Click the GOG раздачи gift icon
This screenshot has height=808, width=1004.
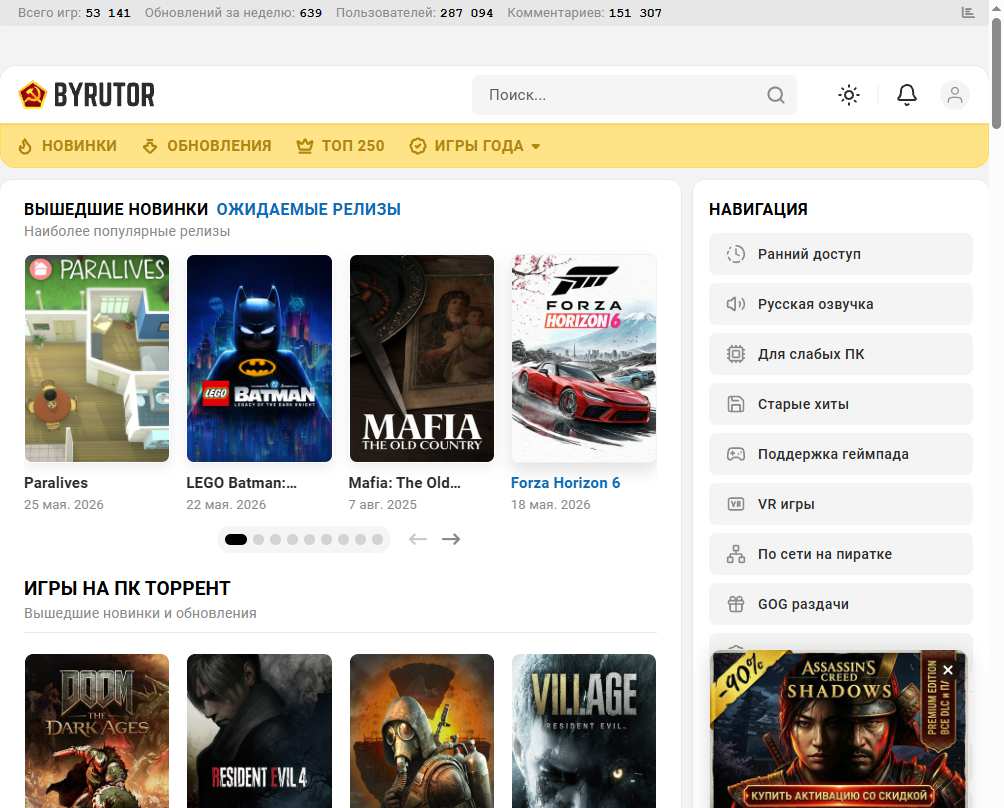click(736, 604)
